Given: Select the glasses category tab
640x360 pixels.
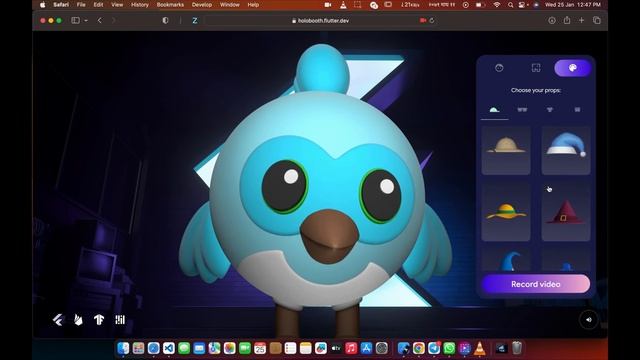Looking at the screenshot, I should tap(522, 110).
